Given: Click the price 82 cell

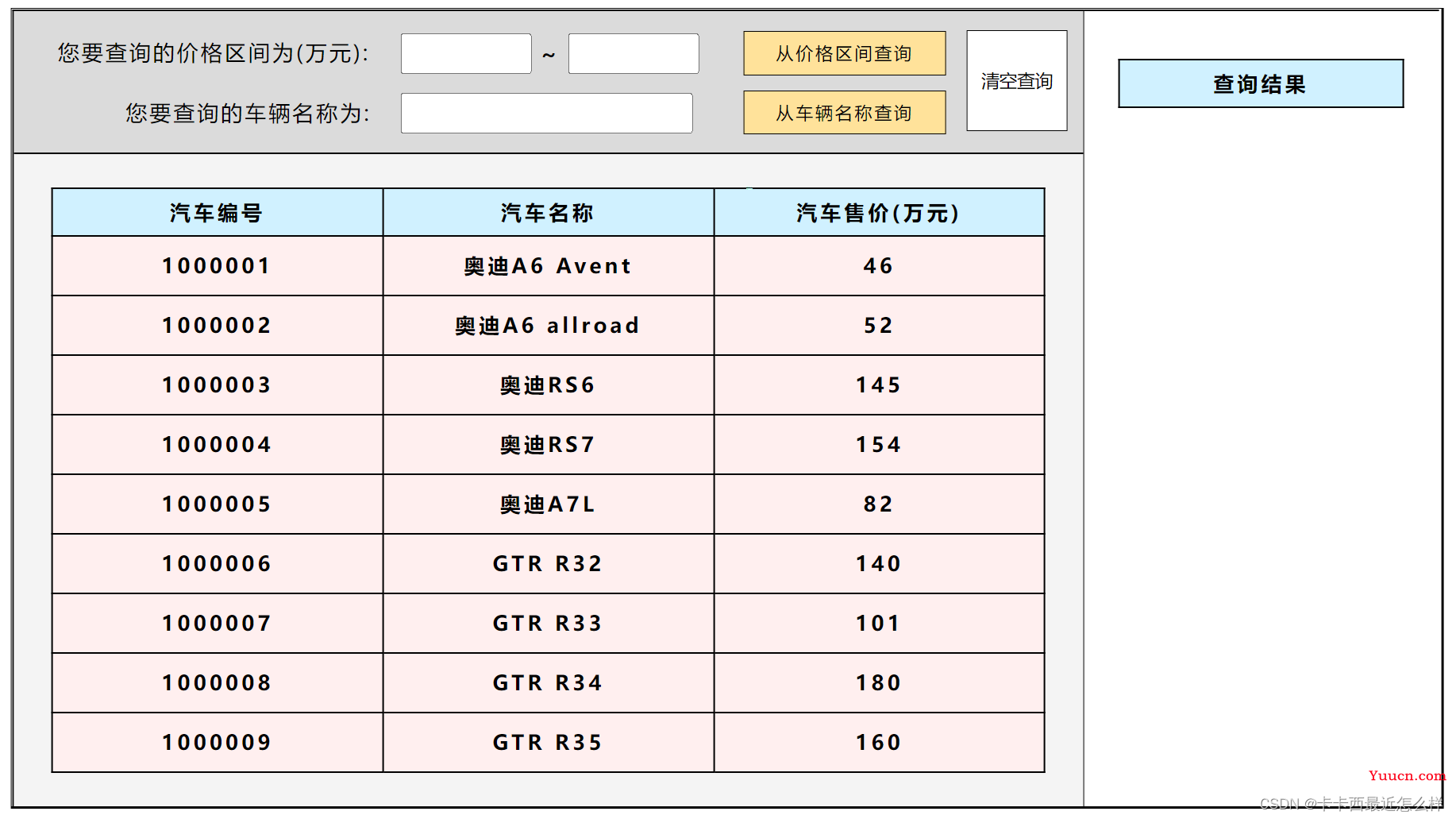Looking at the screenshot, I should pos(880,504).
